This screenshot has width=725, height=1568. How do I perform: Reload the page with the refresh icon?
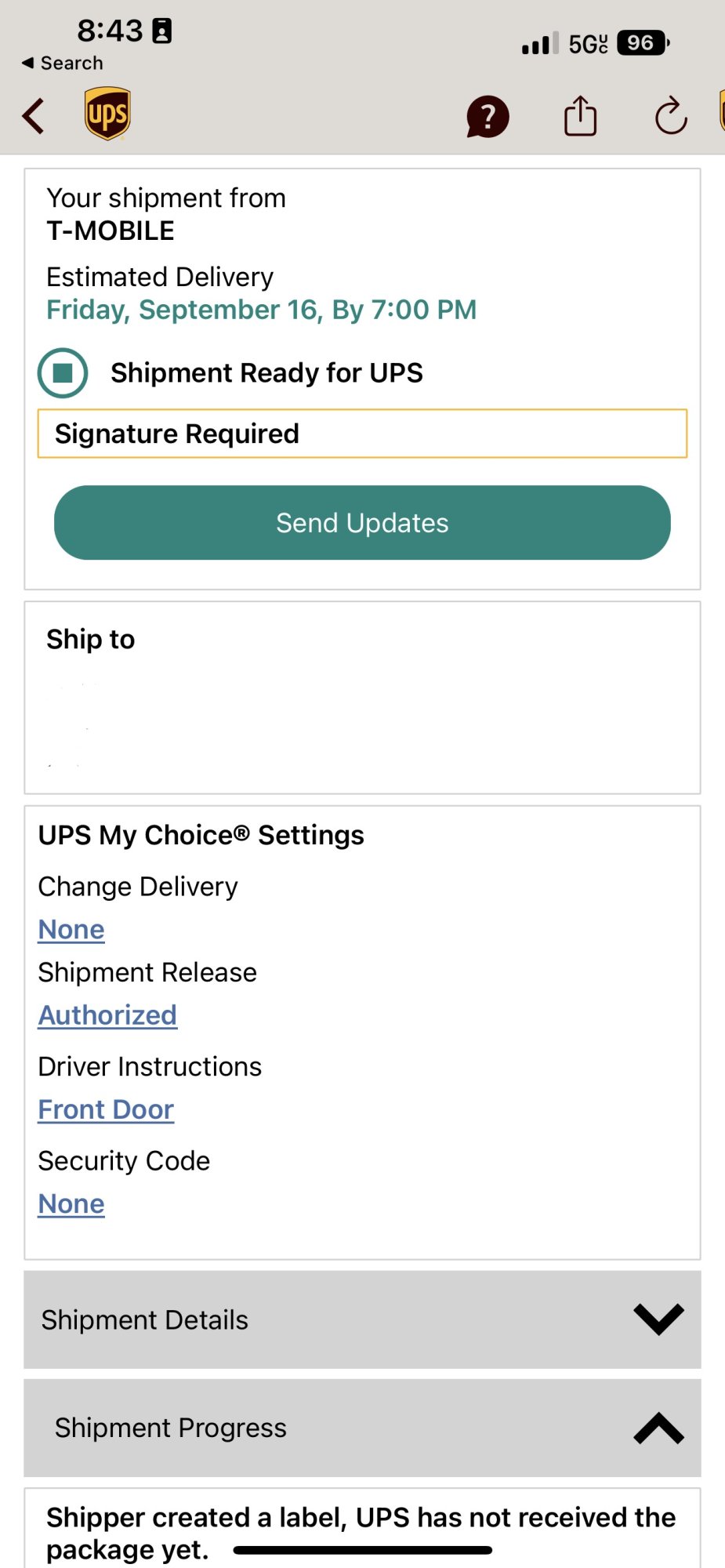click(671, 117)
